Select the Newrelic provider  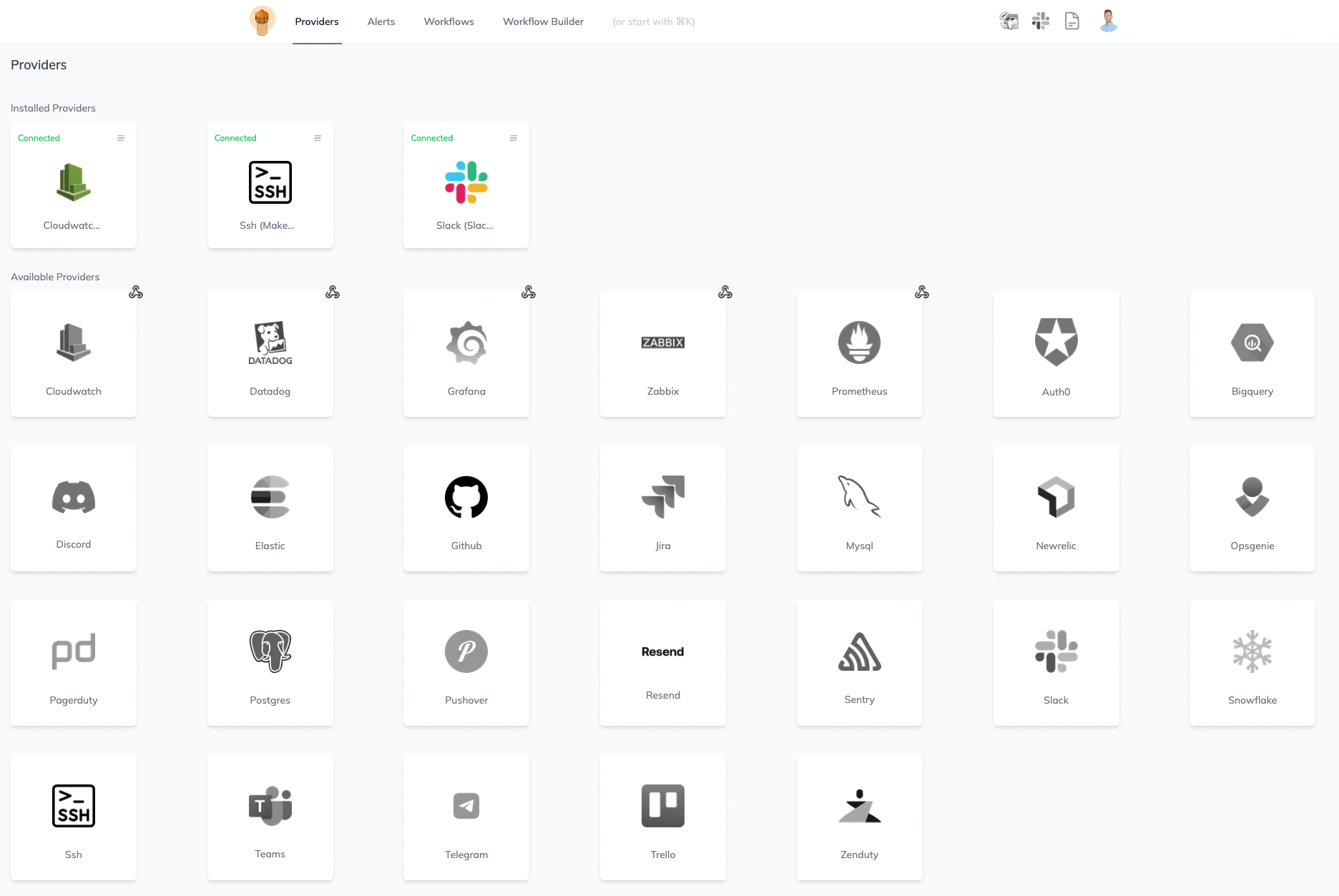pyautogui.click(x=1056, y=508)
